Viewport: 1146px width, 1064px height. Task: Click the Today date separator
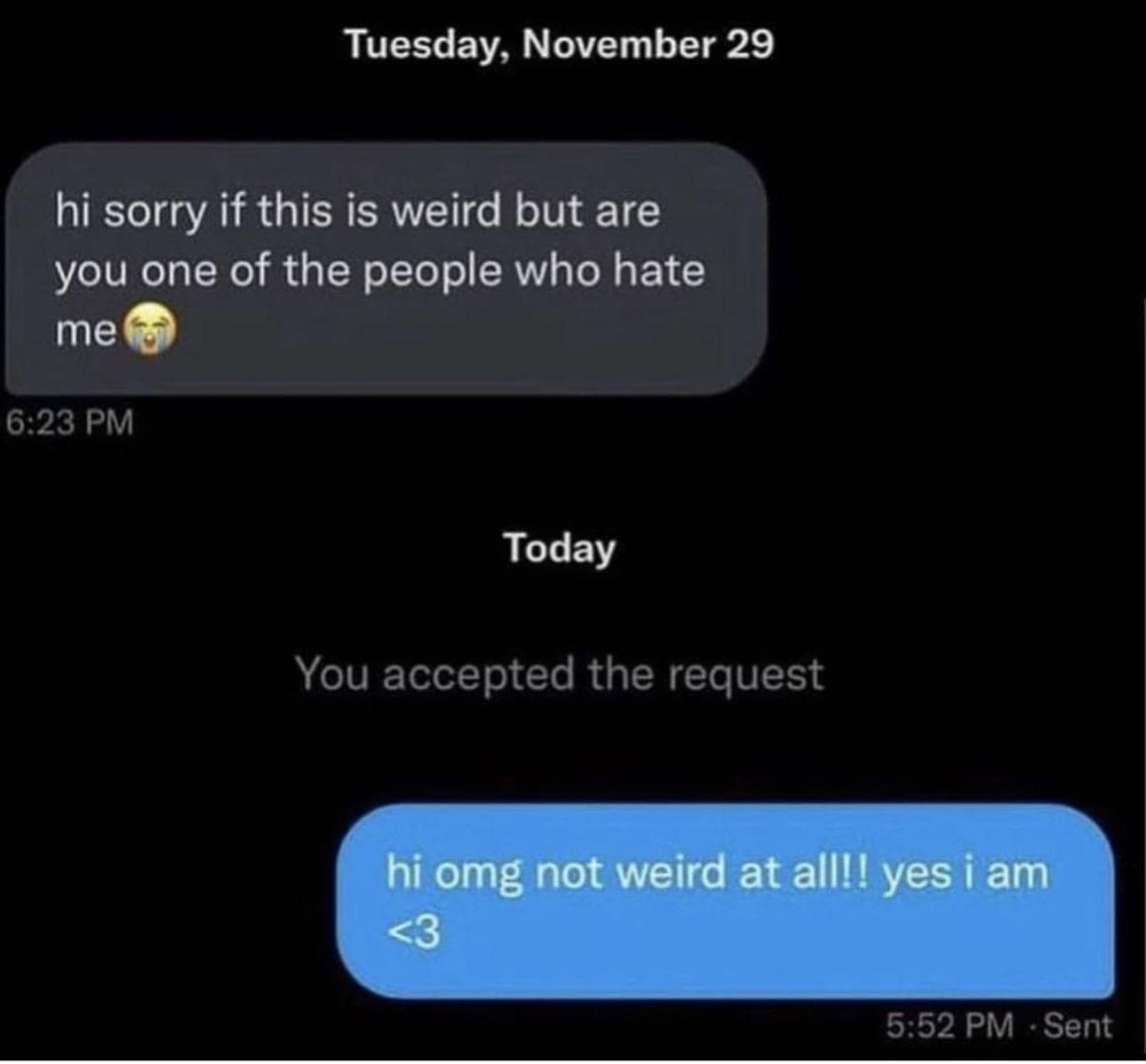pyautogui.click(x=560, y=548)
